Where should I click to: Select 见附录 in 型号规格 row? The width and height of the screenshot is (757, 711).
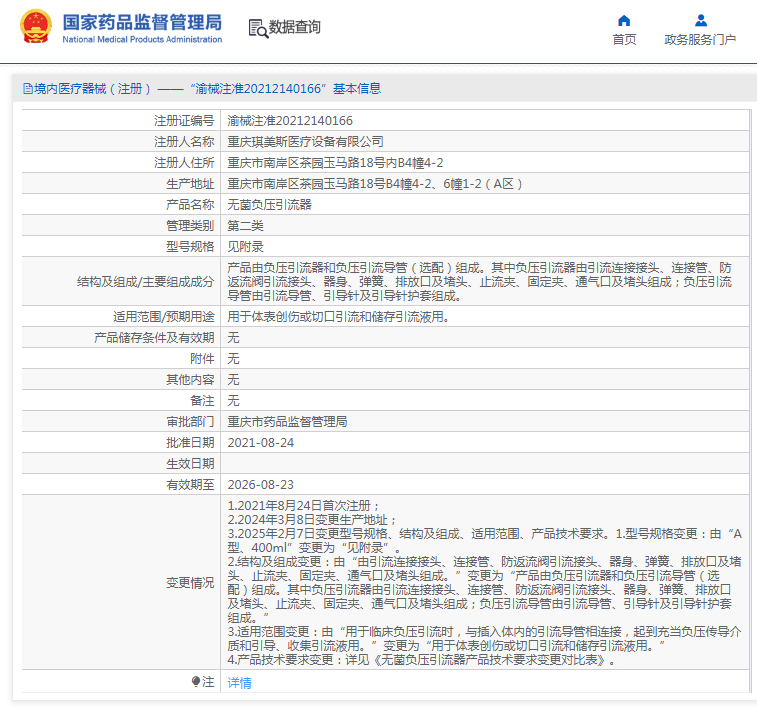tap(245, 247)
